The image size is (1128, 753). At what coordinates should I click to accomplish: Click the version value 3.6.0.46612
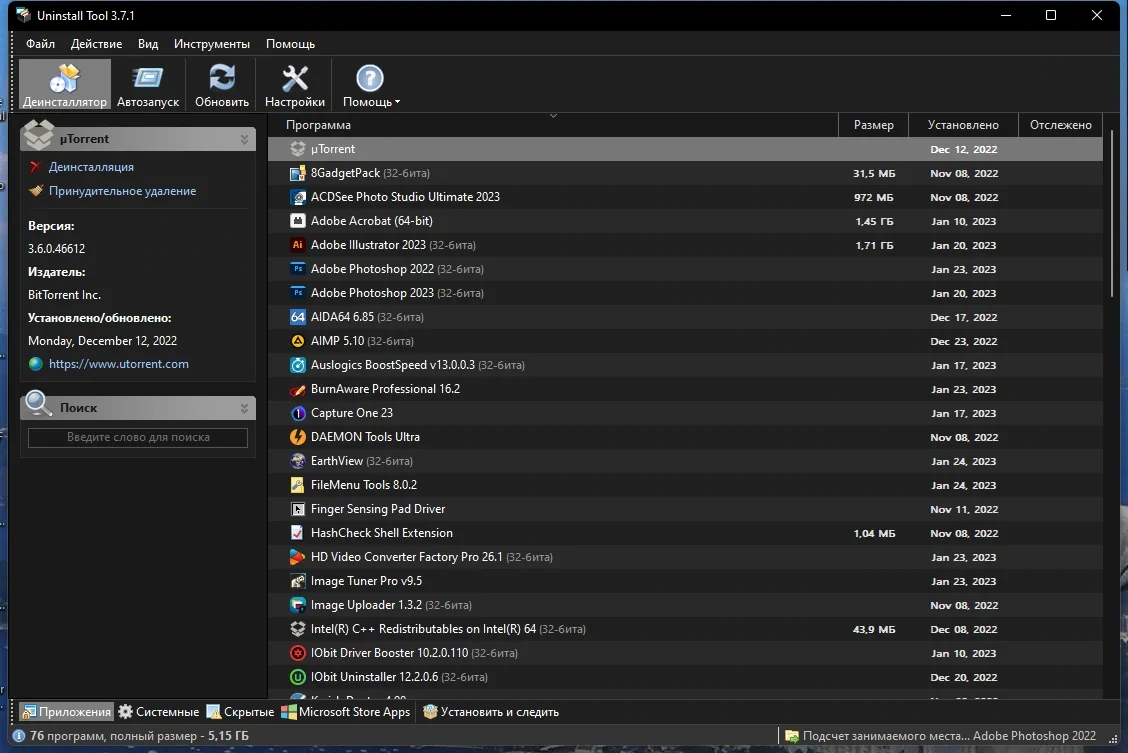[57, 249]
